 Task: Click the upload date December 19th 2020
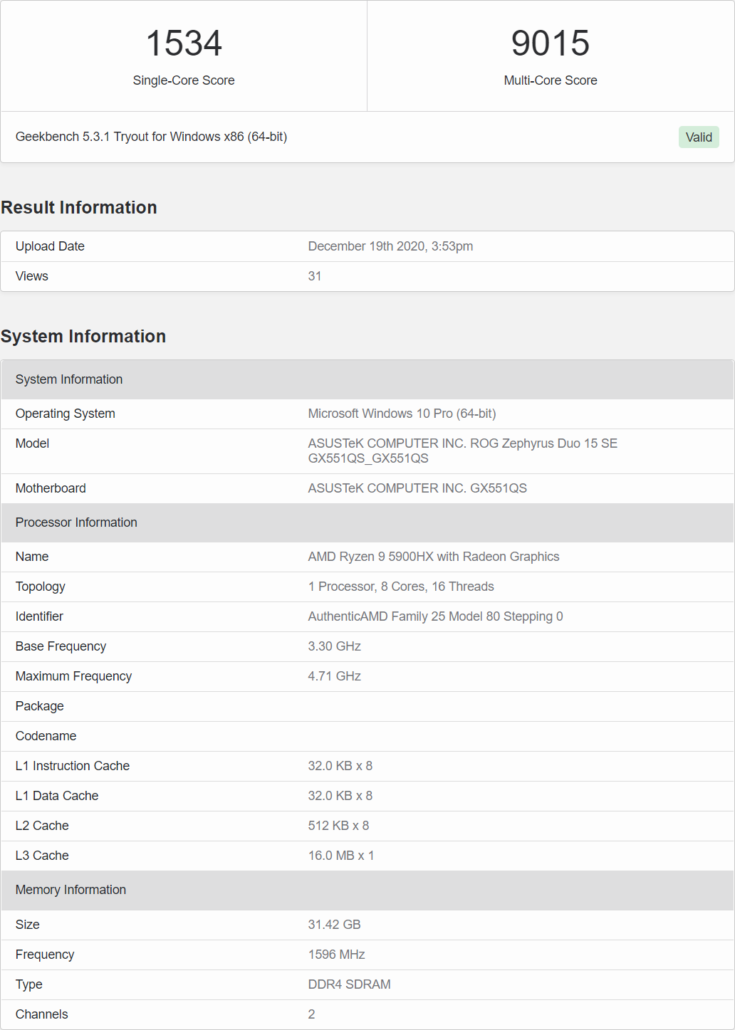tap(390, 246)
